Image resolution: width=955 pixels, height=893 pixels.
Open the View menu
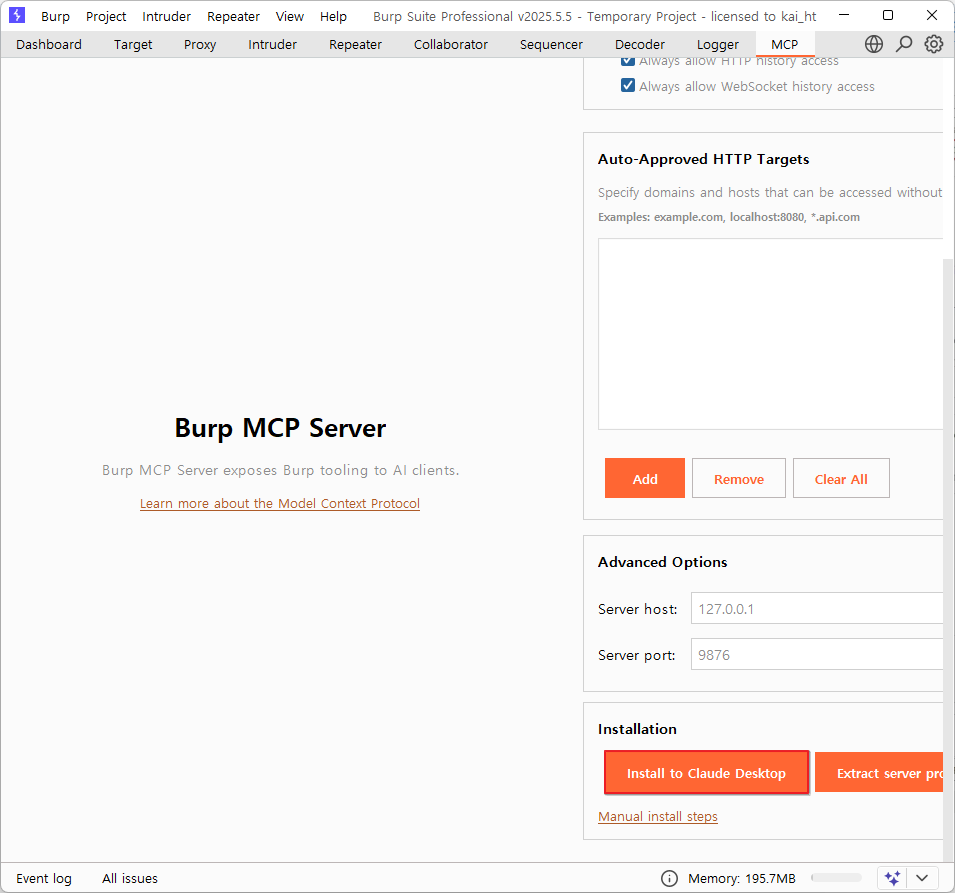click(289, 16)
